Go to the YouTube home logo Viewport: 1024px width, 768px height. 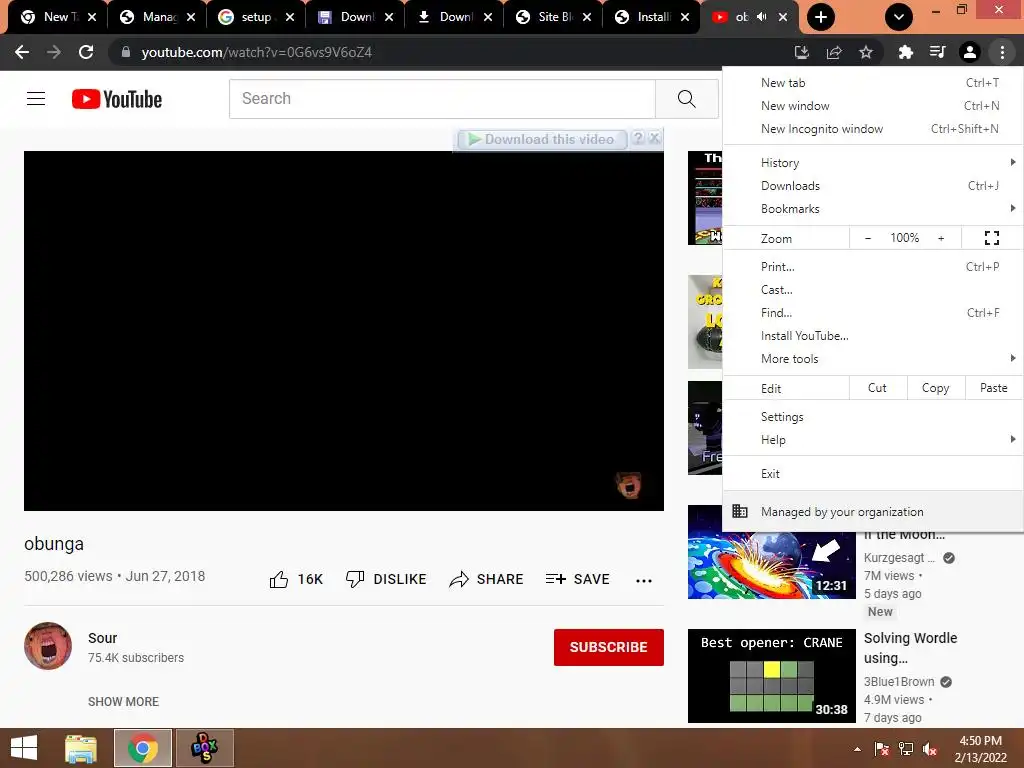pos(117,99)
